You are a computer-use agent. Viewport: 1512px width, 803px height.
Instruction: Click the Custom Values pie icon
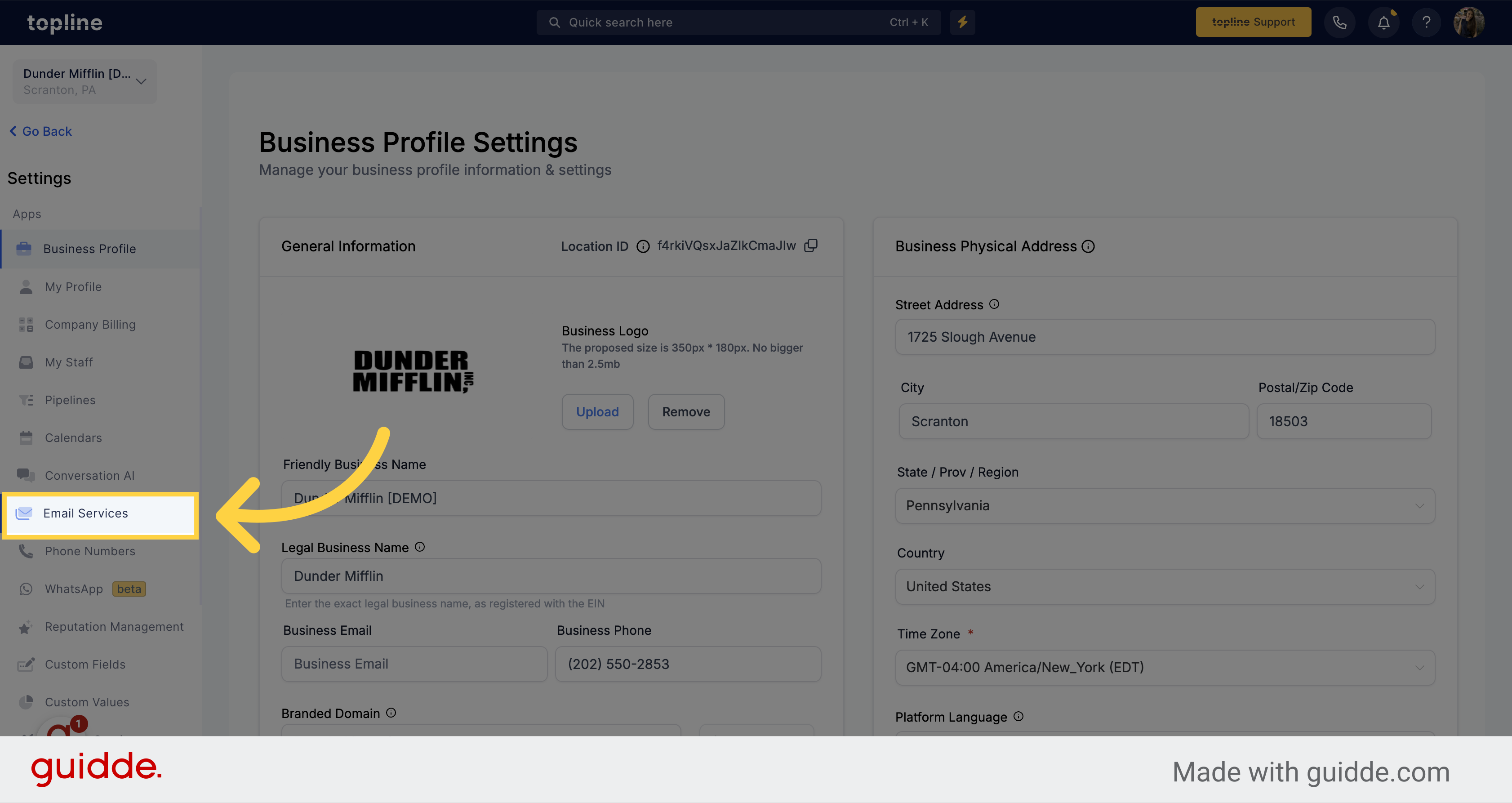tap(26, 702)
